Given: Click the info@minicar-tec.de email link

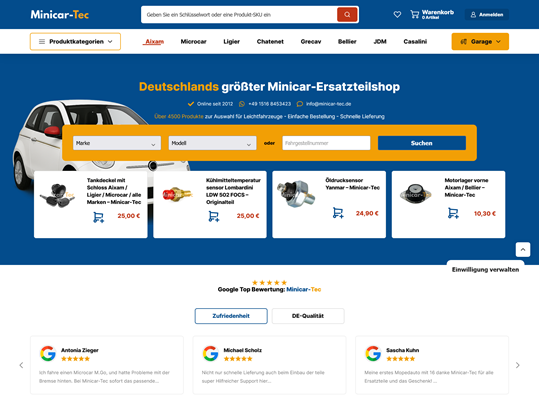Looking at the screenshot, I should pyautogui.click(x=328, y=104).
